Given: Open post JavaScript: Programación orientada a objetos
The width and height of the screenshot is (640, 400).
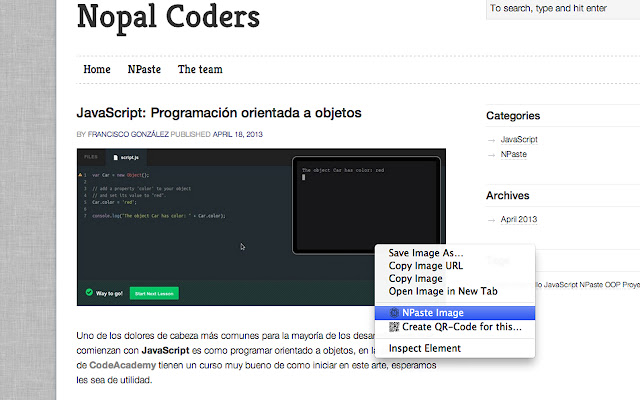Looking at the screenshot, I should 219,113.
